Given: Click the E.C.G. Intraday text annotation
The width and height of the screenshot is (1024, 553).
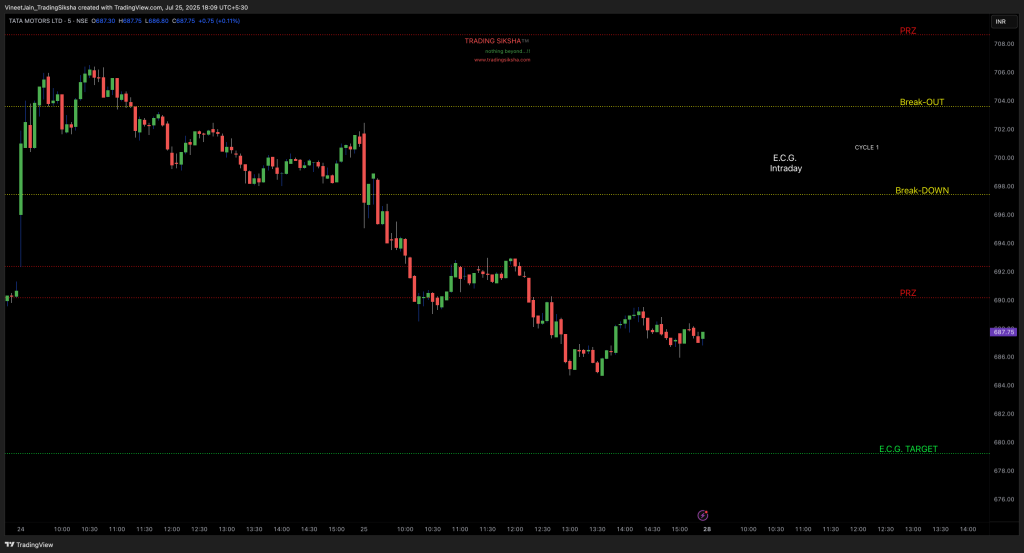Looking at the screenshot, I should (785, 163).
